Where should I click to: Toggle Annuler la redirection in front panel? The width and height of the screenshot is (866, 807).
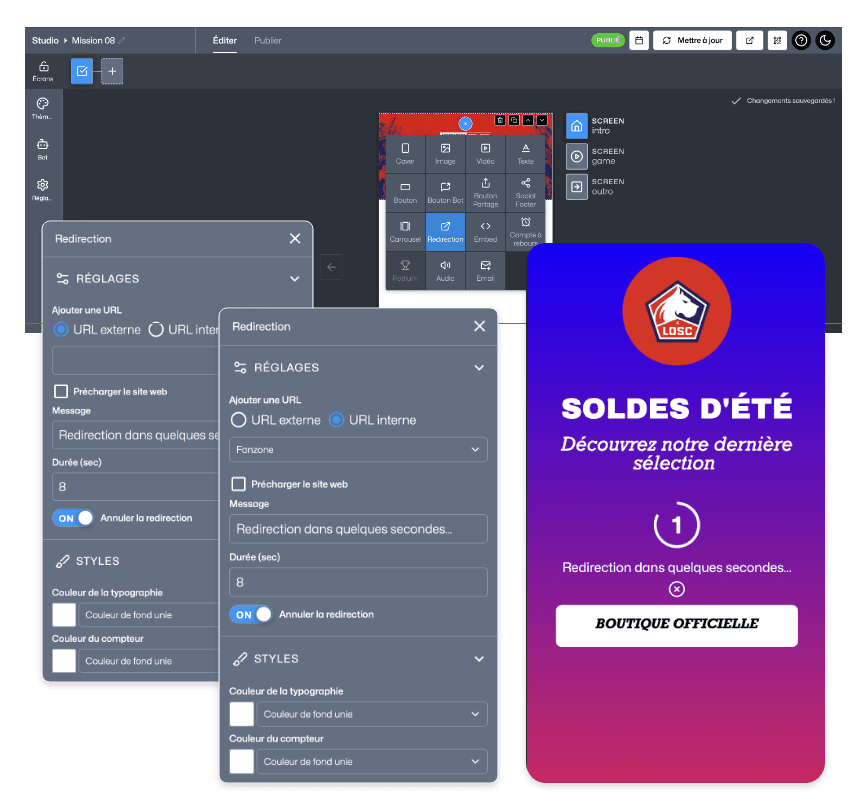(x=251, y=615)
